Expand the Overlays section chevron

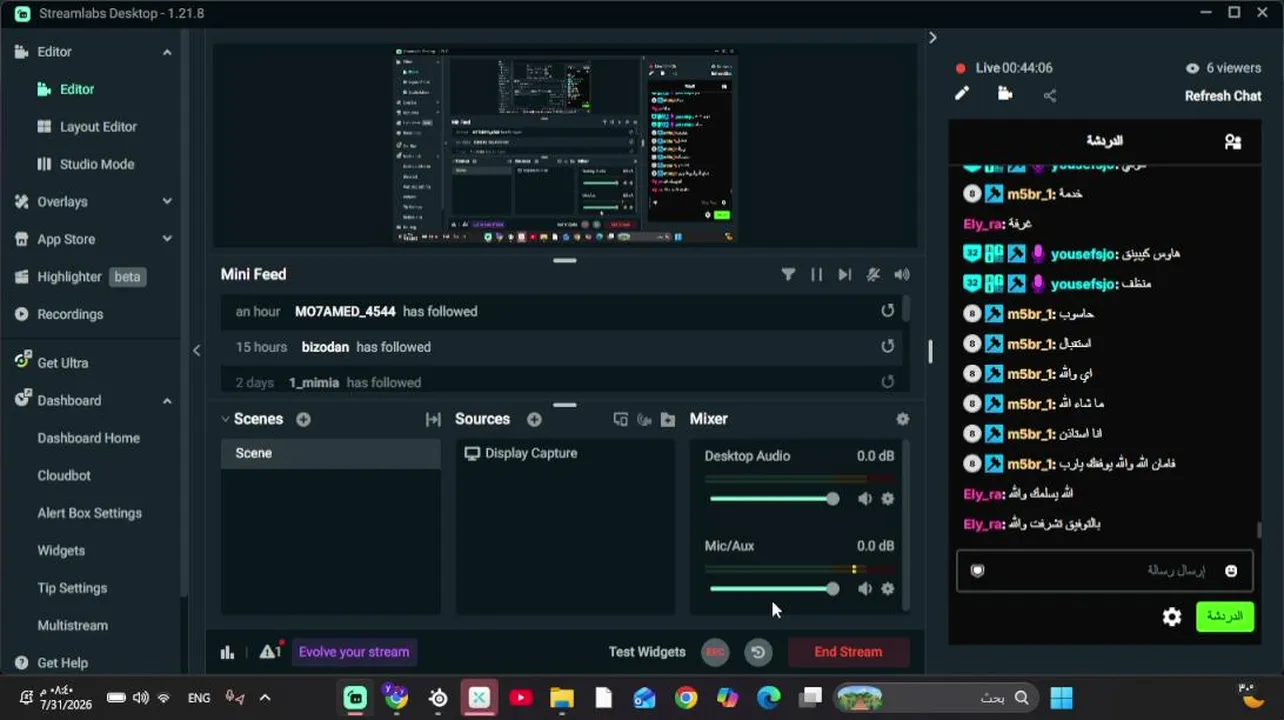click(x=167, y=202)
